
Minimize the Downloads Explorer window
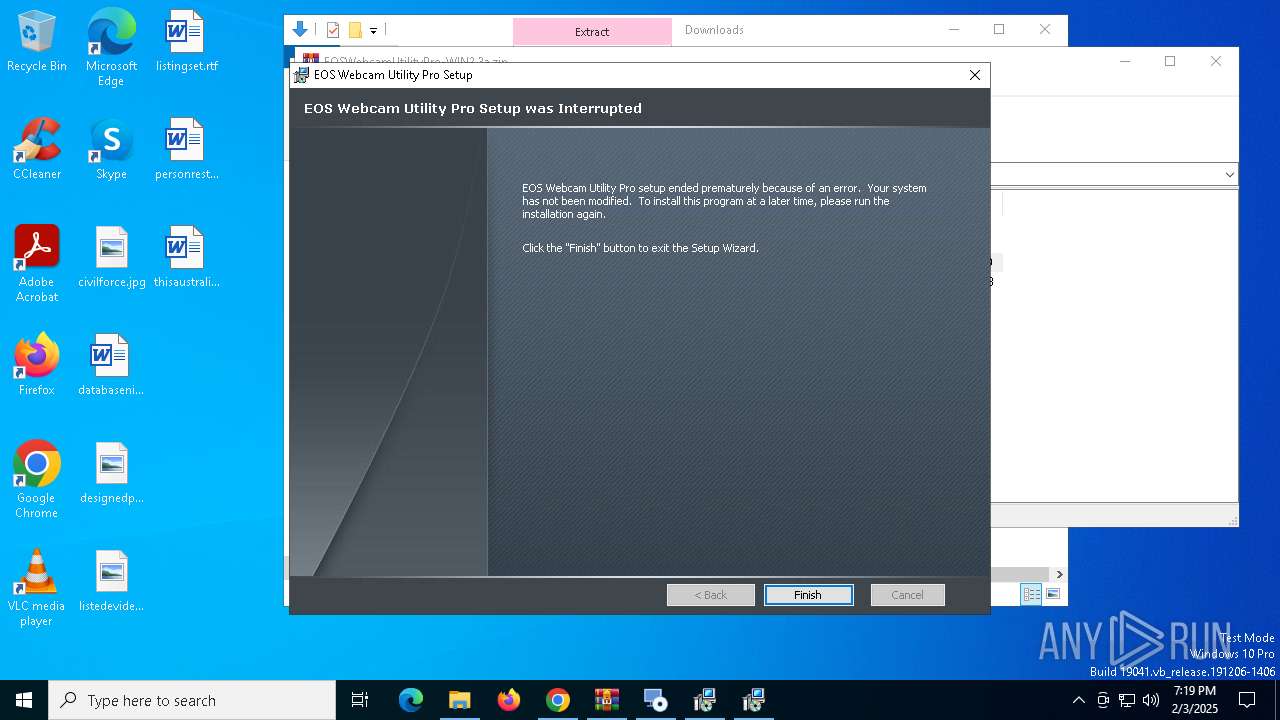tap(952, 29)
